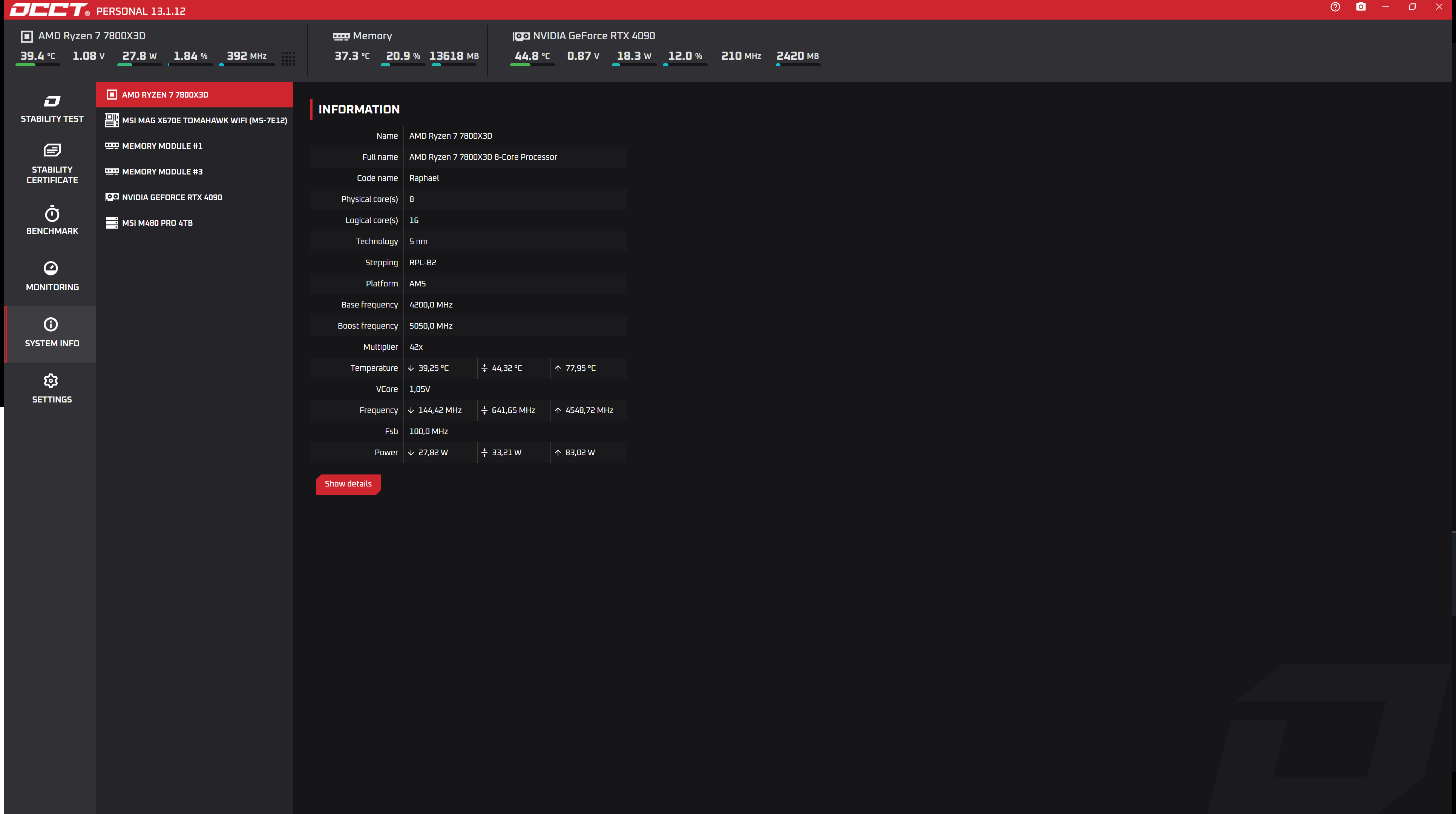
Task: Open the Monitoring section
Action: 51,277
